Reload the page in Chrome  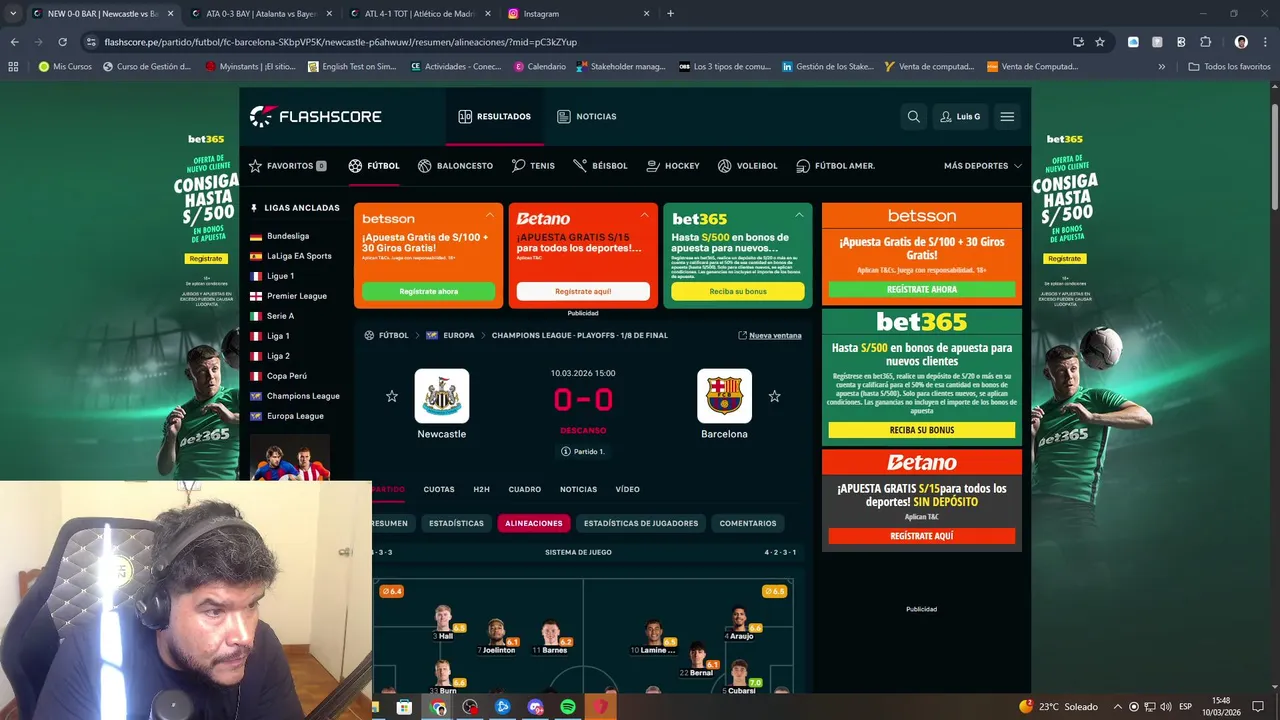coord(62,42)
